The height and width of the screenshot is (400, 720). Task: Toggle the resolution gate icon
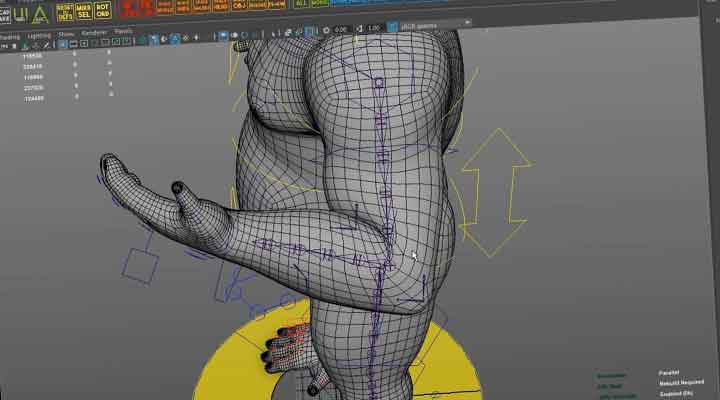pos(84,44)
